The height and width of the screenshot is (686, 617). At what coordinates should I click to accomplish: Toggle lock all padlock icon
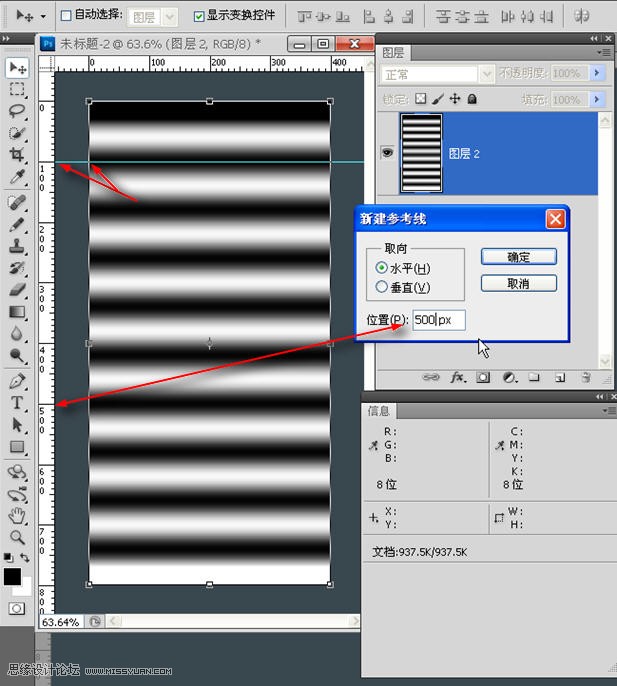(x=472, y=99)
